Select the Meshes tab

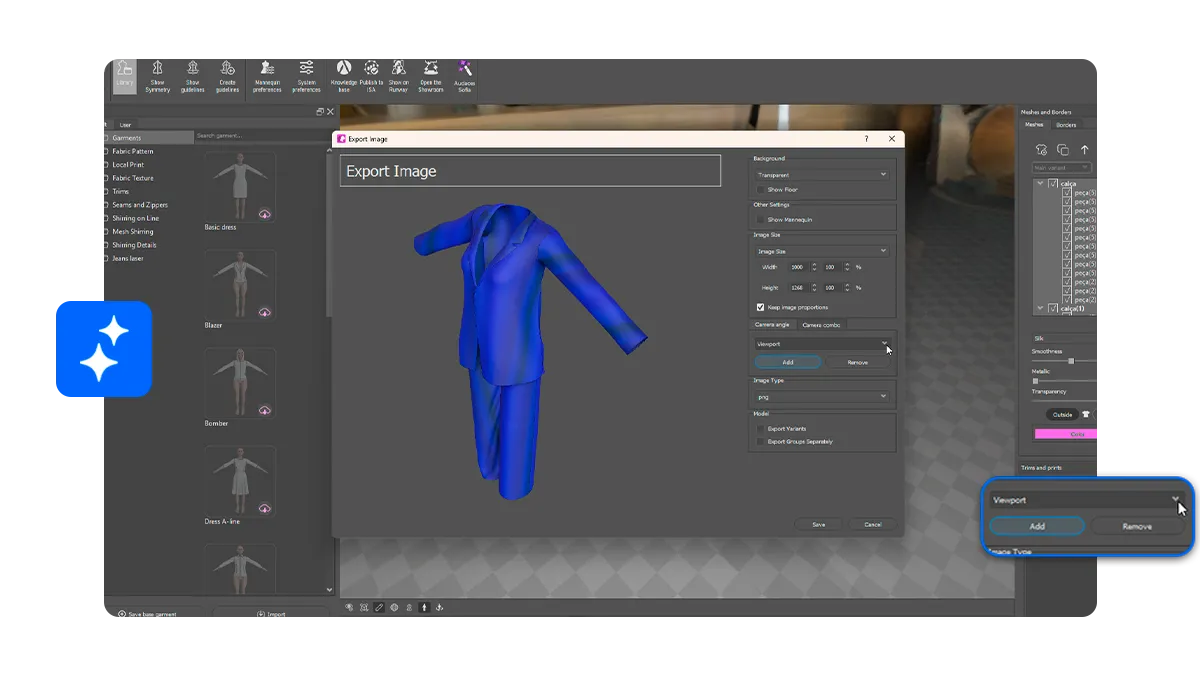tap(1034, 125)
